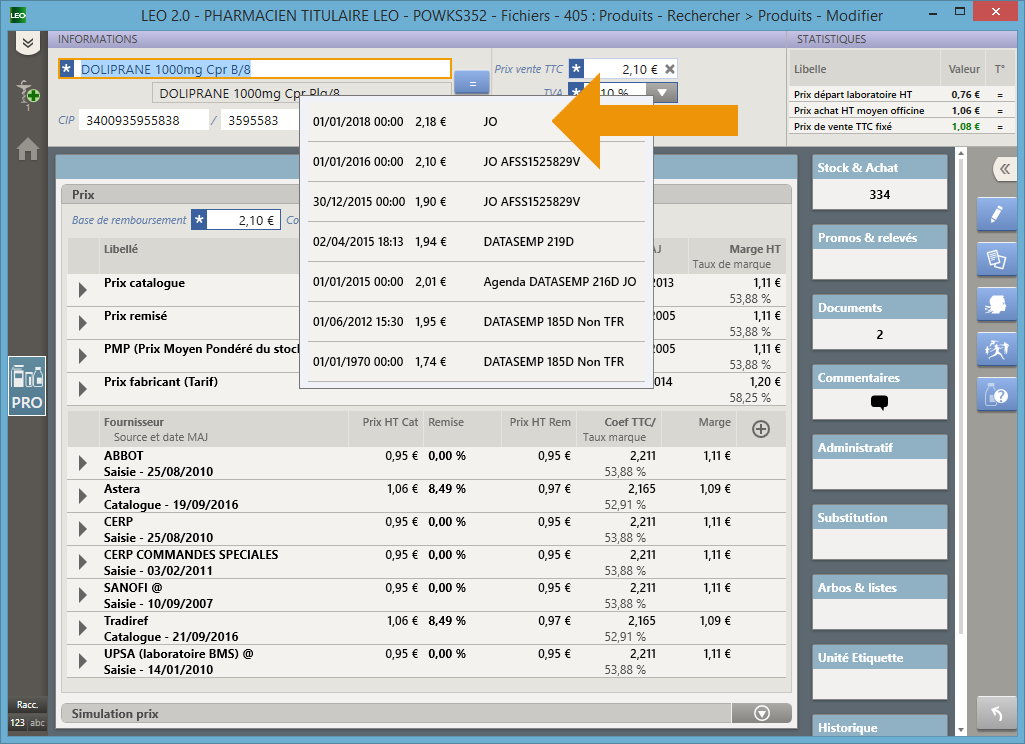Expand the CERP Saisie 25/08/2010 row
The width and height of the screenshot is (1025, 744).
tap(82, 529)
